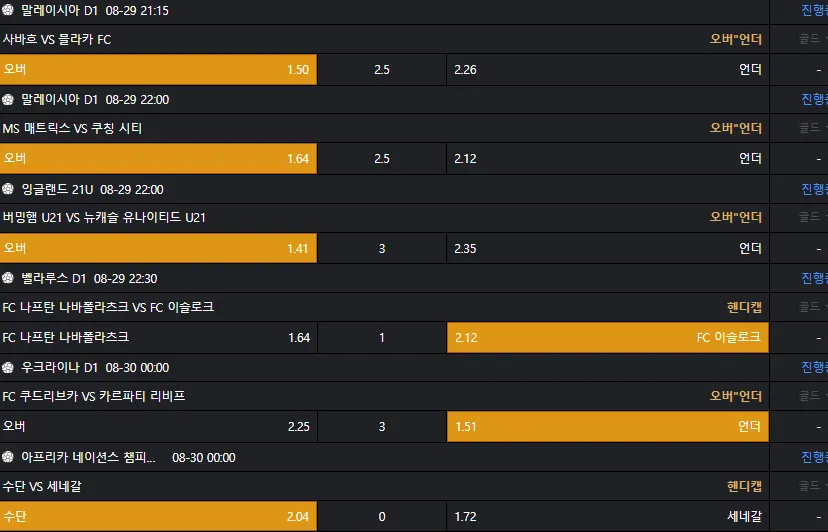Choose 언더 2.35 for 버밍햄 U21 match
The width and height of the screenshot is (828, 532).
tap(608, 248)
